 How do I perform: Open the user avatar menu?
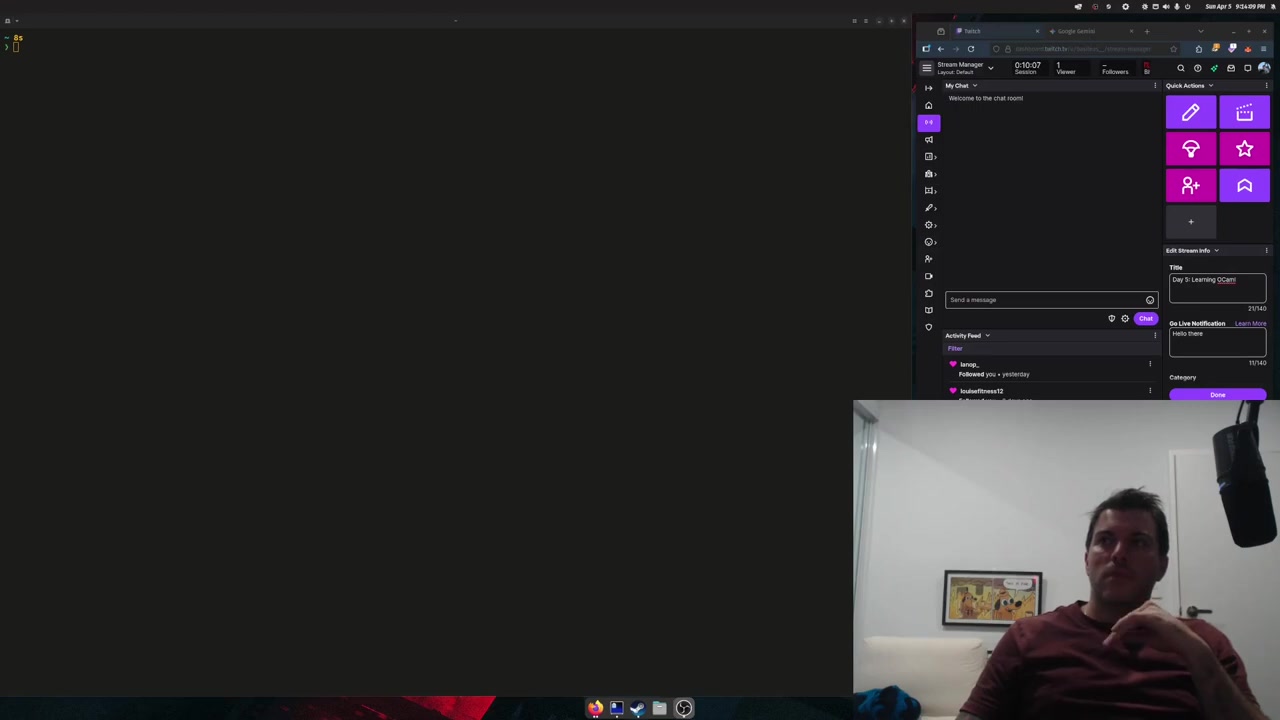coord(1264,68)
